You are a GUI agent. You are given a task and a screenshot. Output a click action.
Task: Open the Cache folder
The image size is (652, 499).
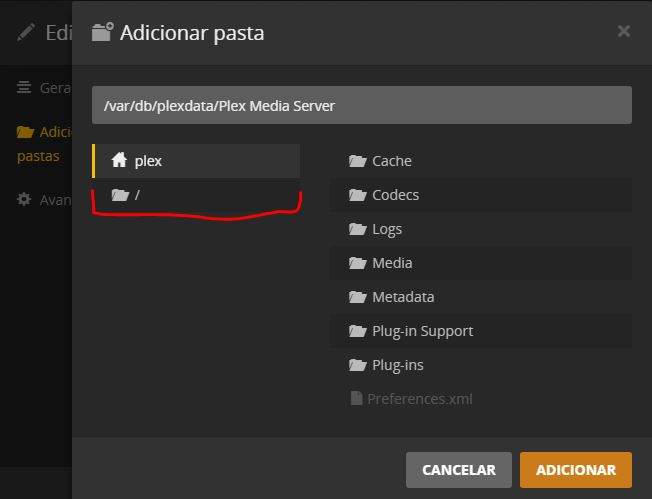tap(391, 161)
